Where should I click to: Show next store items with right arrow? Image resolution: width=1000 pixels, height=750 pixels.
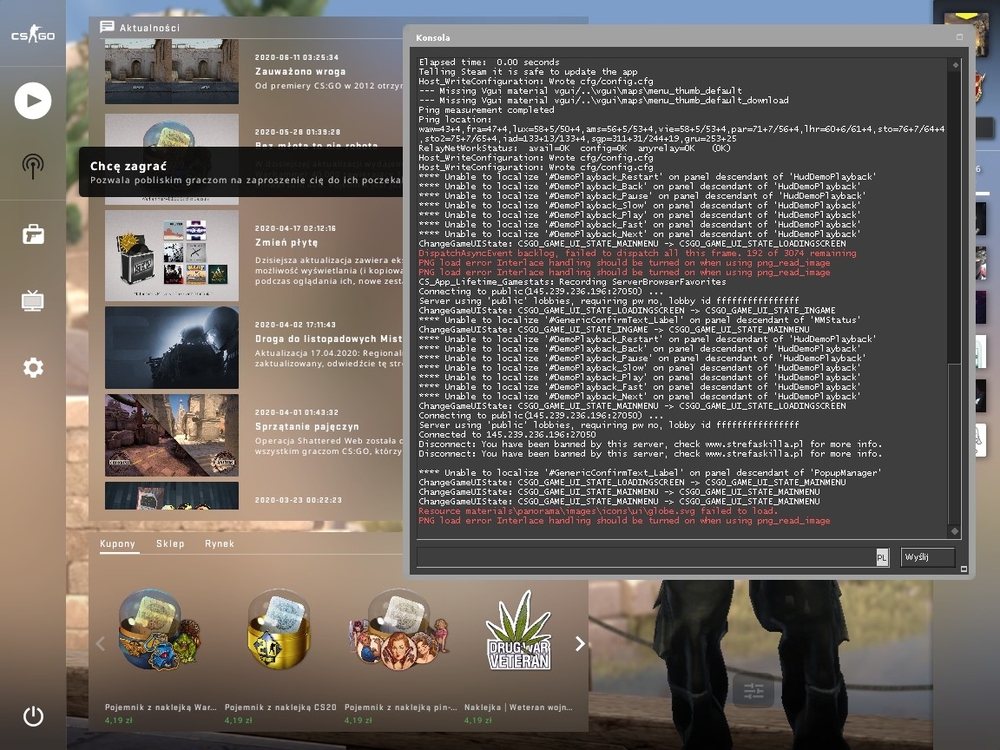point(580,643)
